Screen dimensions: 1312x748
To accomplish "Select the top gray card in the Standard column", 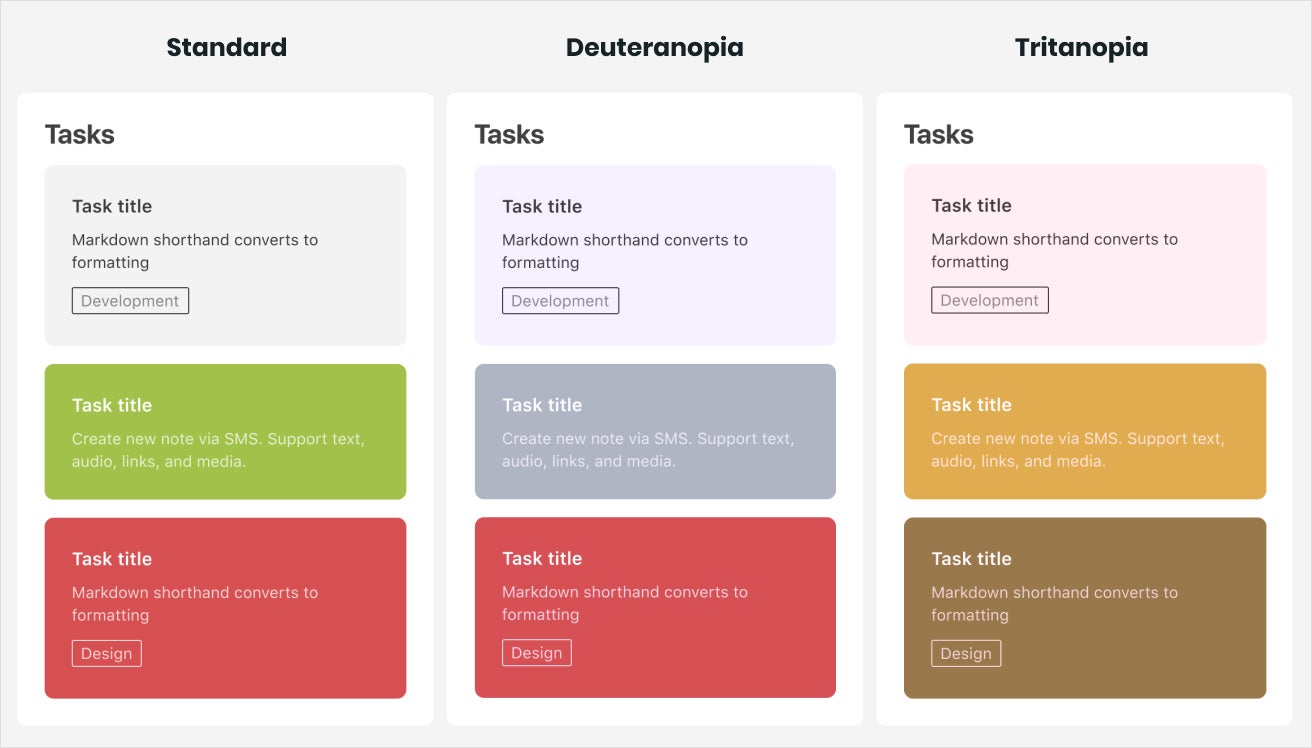I will 225,253.
